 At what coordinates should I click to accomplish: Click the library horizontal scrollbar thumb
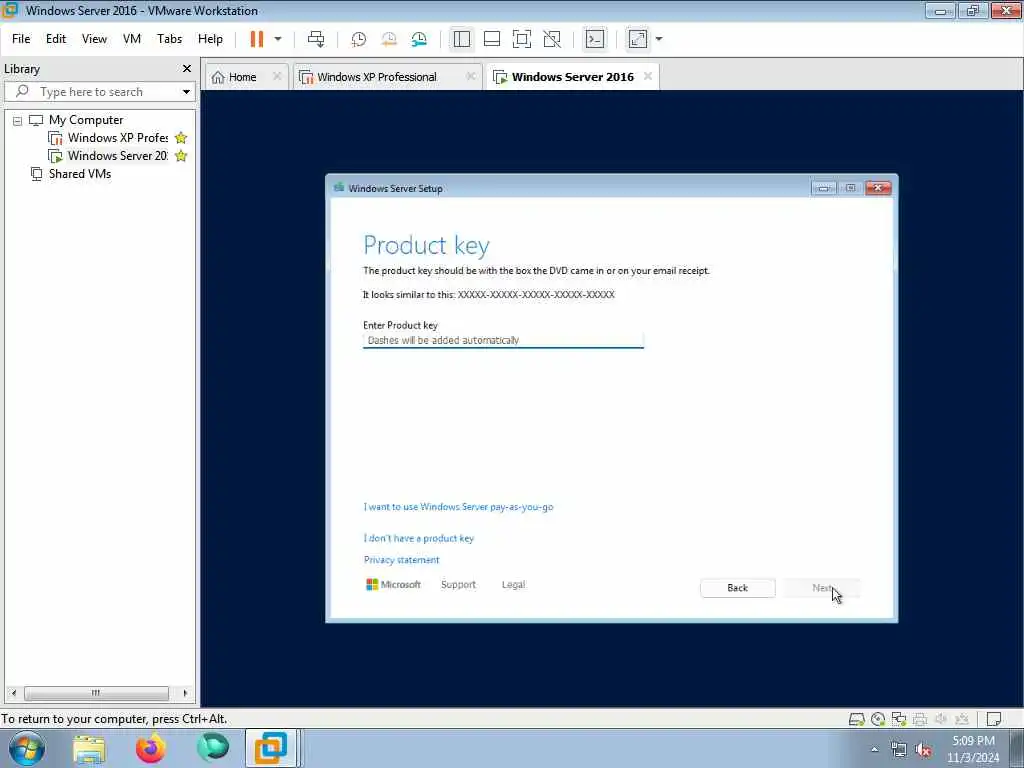click(96, 693)
